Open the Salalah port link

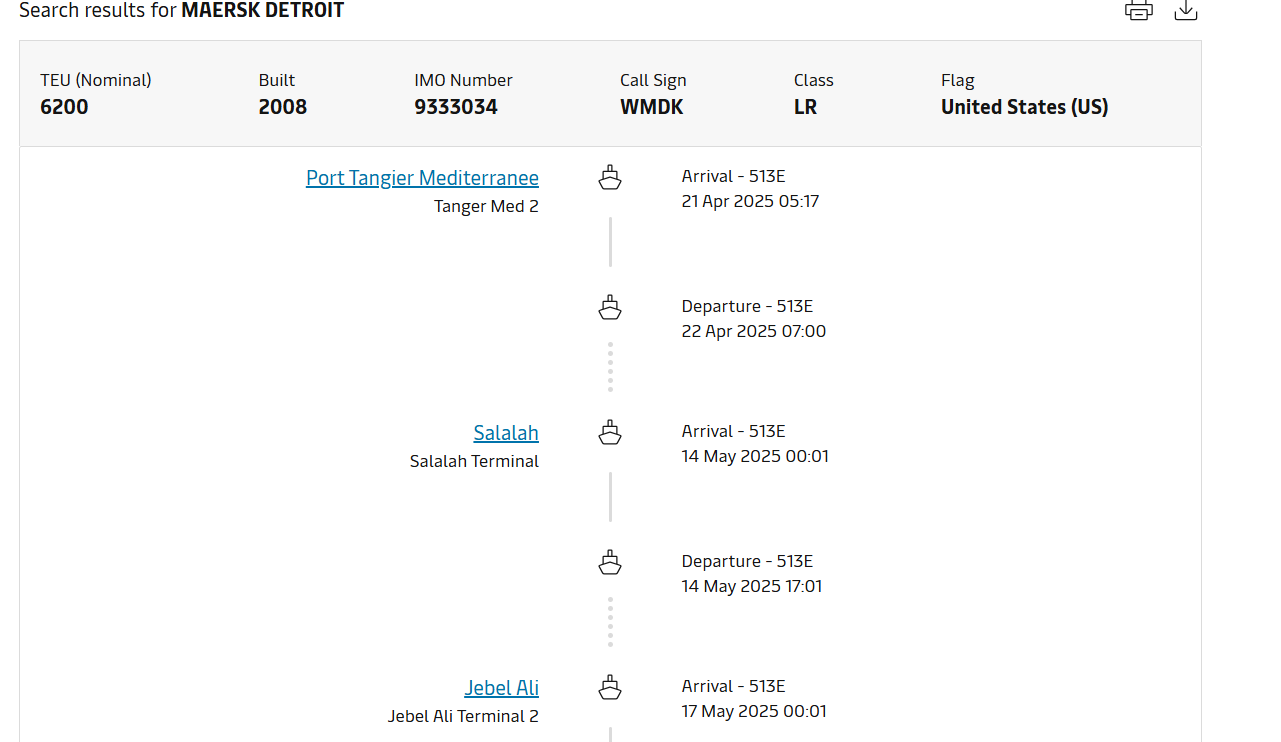tap(506, 433)
